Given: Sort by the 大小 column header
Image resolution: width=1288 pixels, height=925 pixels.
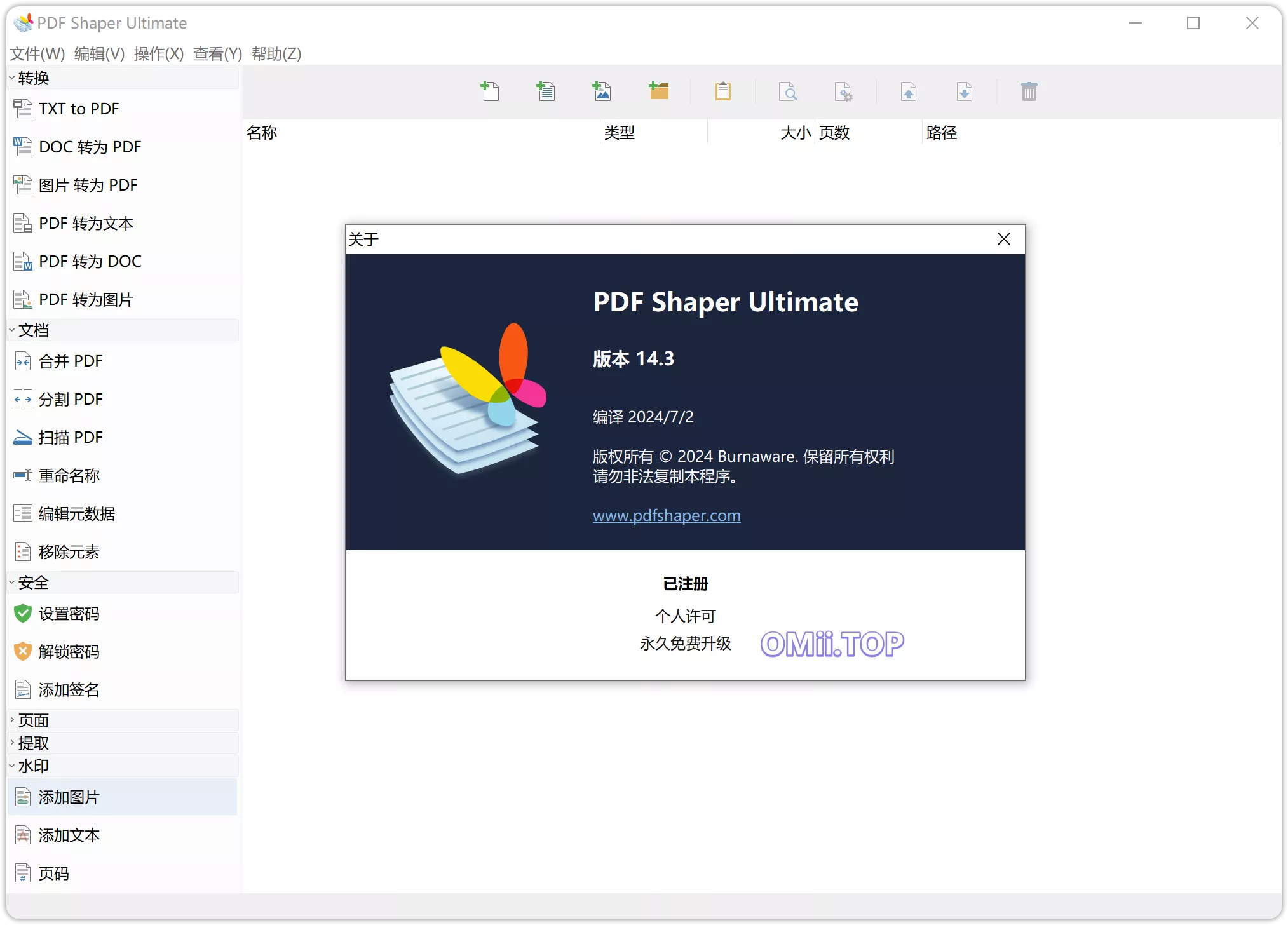Looking at the screenshot, I should click(761, 133).
